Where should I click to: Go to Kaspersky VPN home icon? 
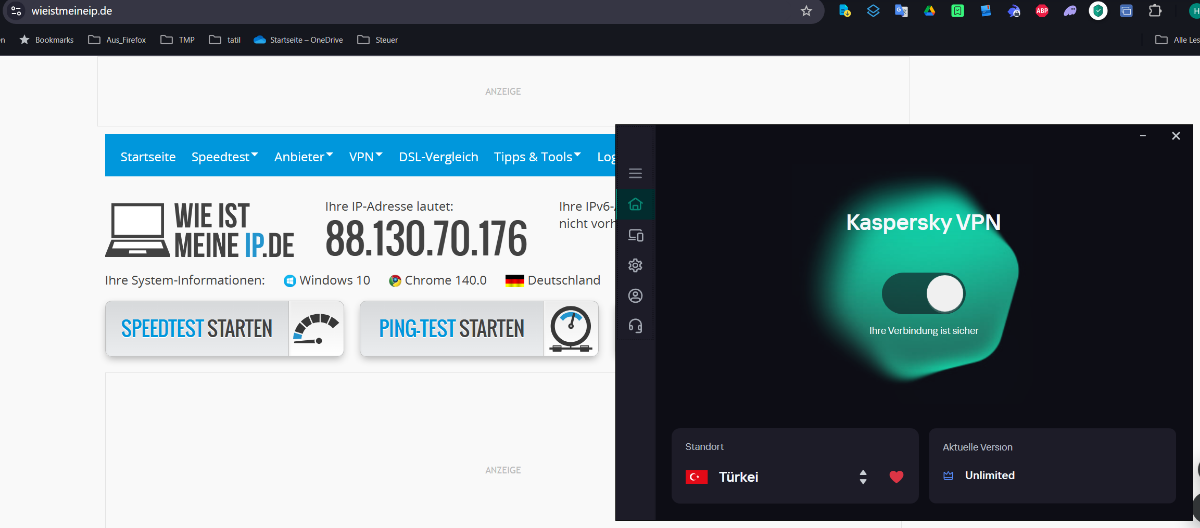(x=635, y=205)
